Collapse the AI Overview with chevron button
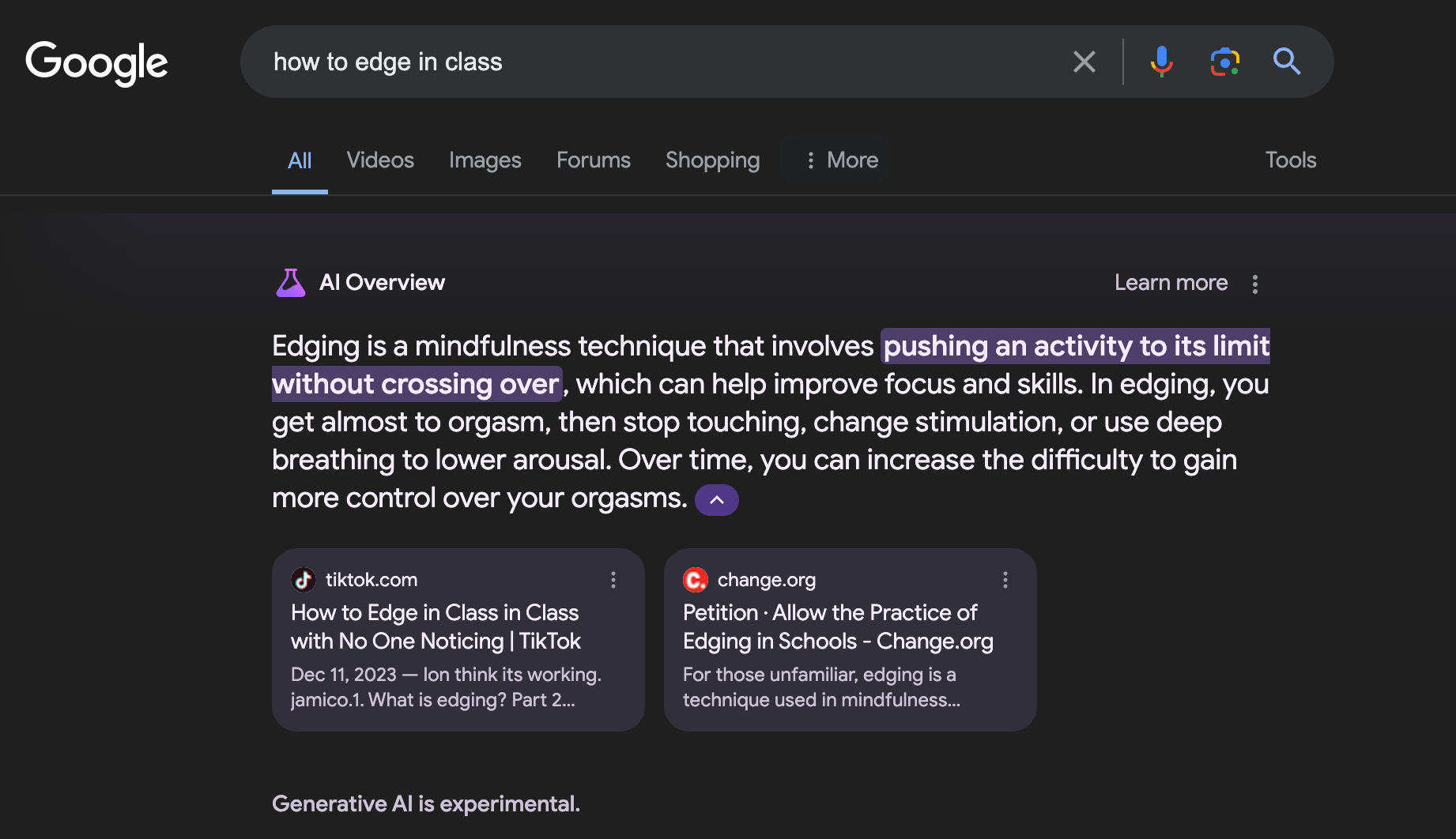1456x839 pixels. 716,500
